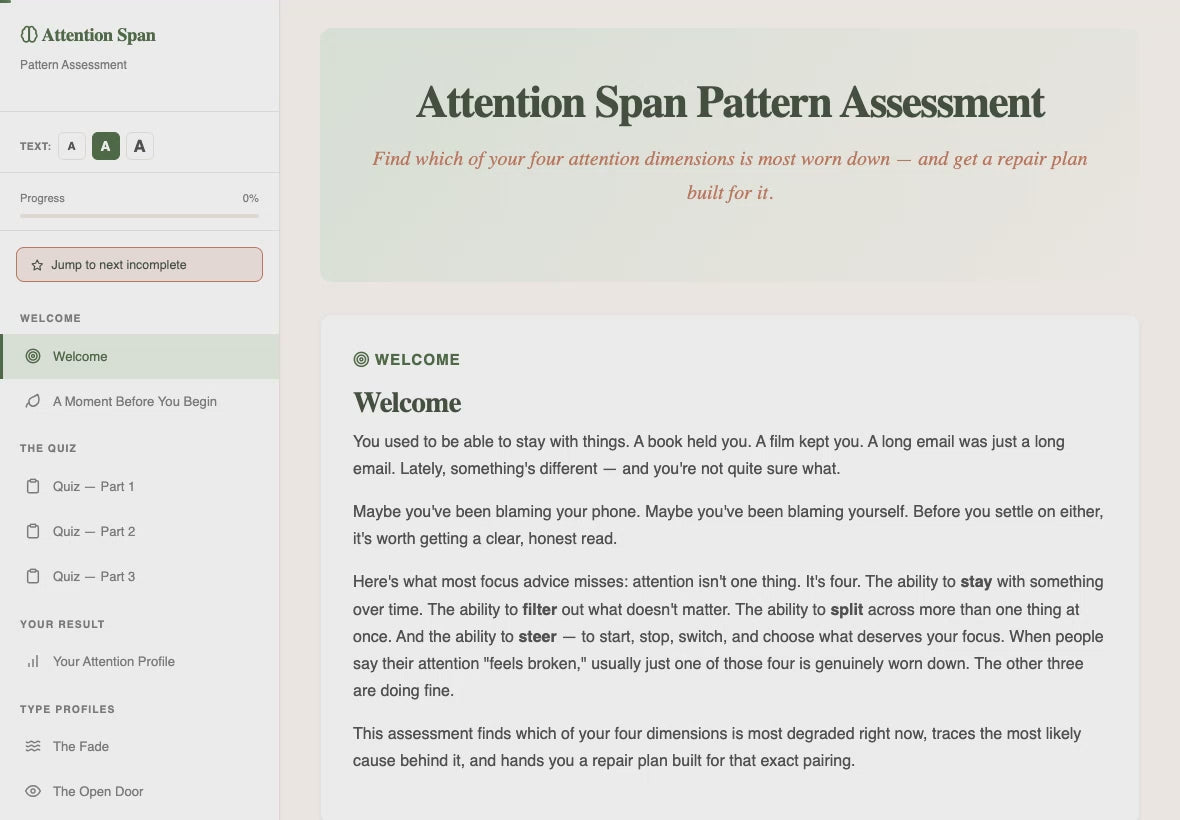Click Jump to next incomplete button
The image size is (1180, 820).
click(139, 265)
